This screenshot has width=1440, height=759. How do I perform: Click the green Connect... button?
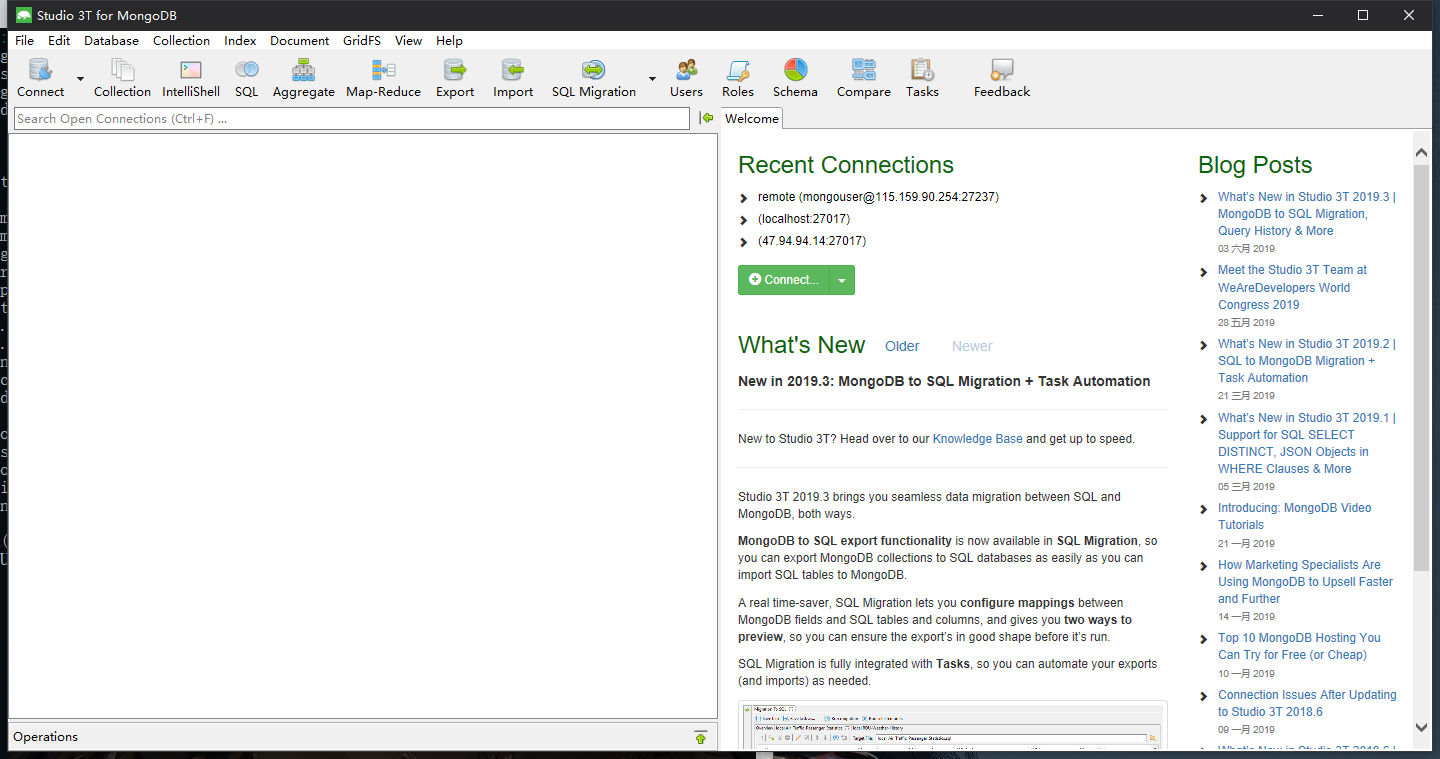click(784, 280)
